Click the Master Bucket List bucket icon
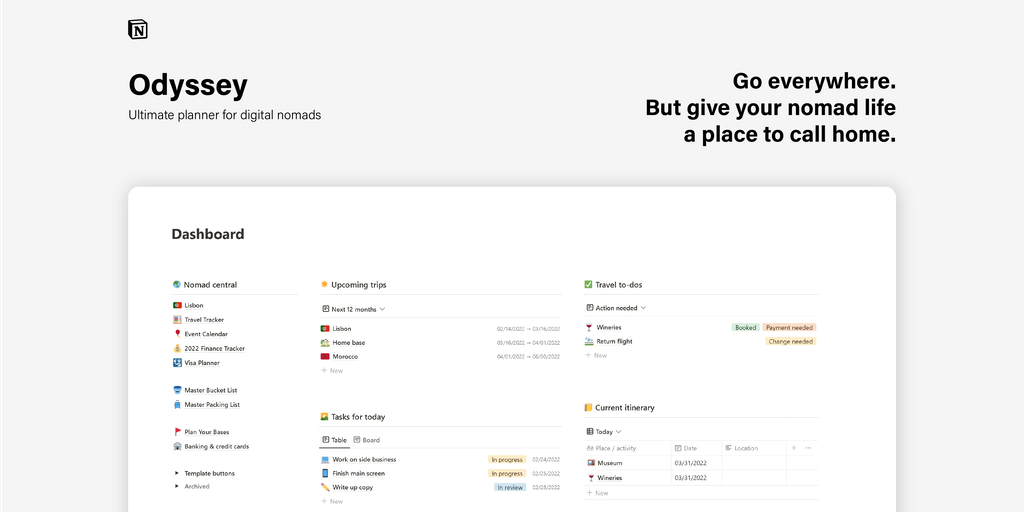 point(177,390)
